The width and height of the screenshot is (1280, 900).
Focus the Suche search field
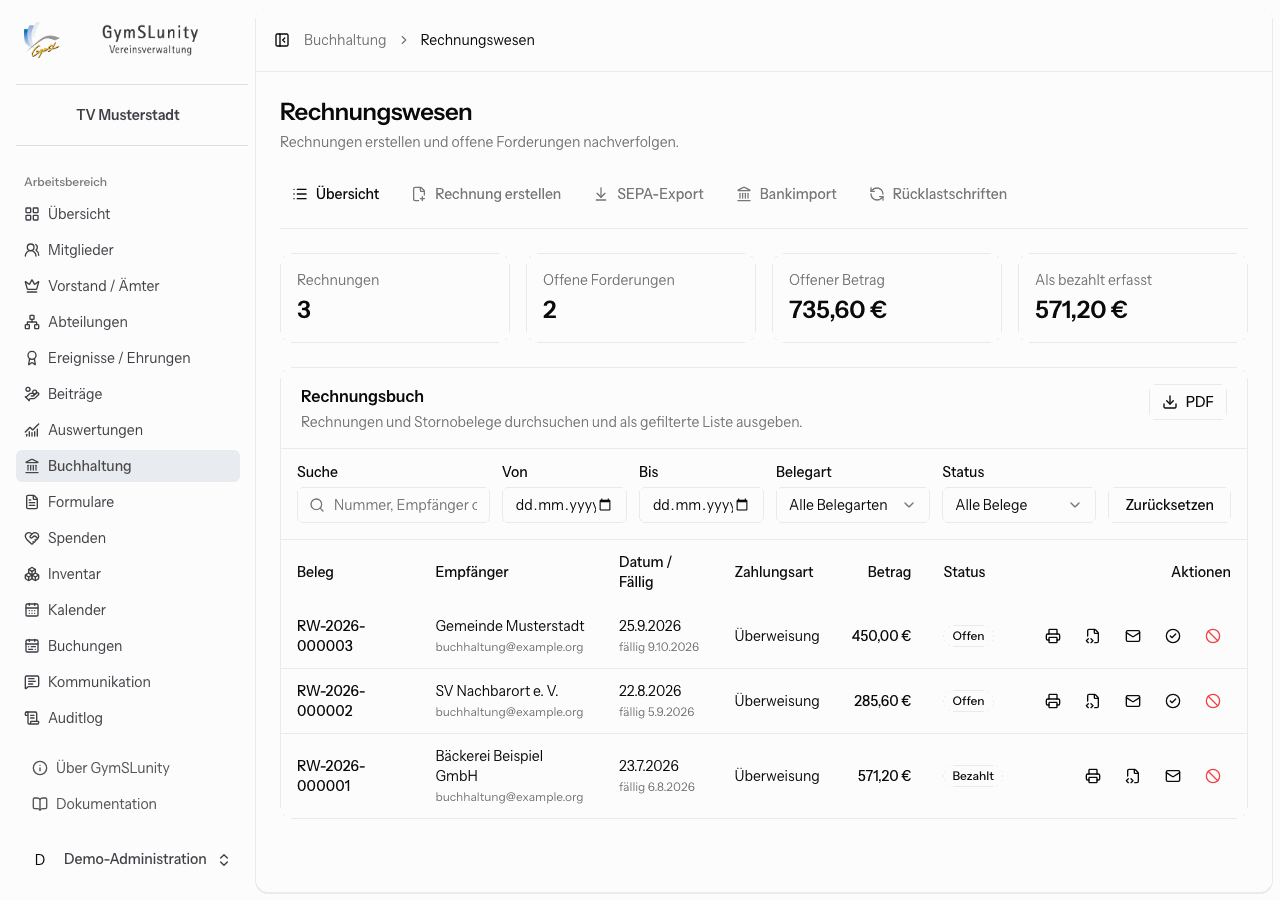pyautogui.click(x=393, y=505)
